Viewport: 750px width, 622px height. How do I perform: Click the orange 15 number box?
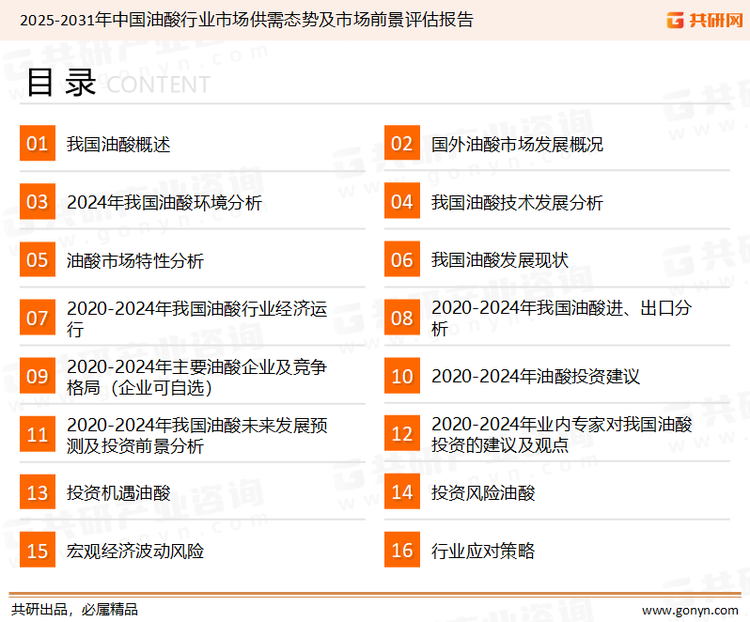point(37,550)
